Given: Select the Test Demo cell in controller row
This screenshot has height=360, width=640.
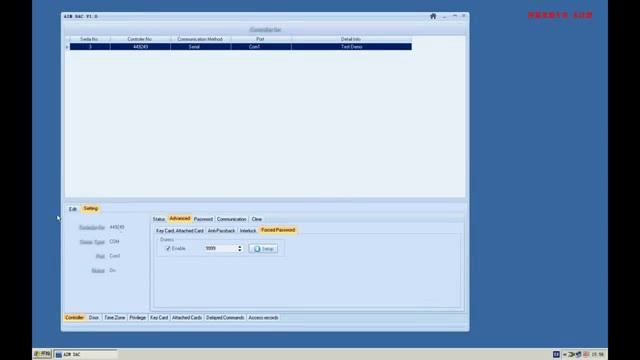Looking at the screenshot, I should point(351,47).
